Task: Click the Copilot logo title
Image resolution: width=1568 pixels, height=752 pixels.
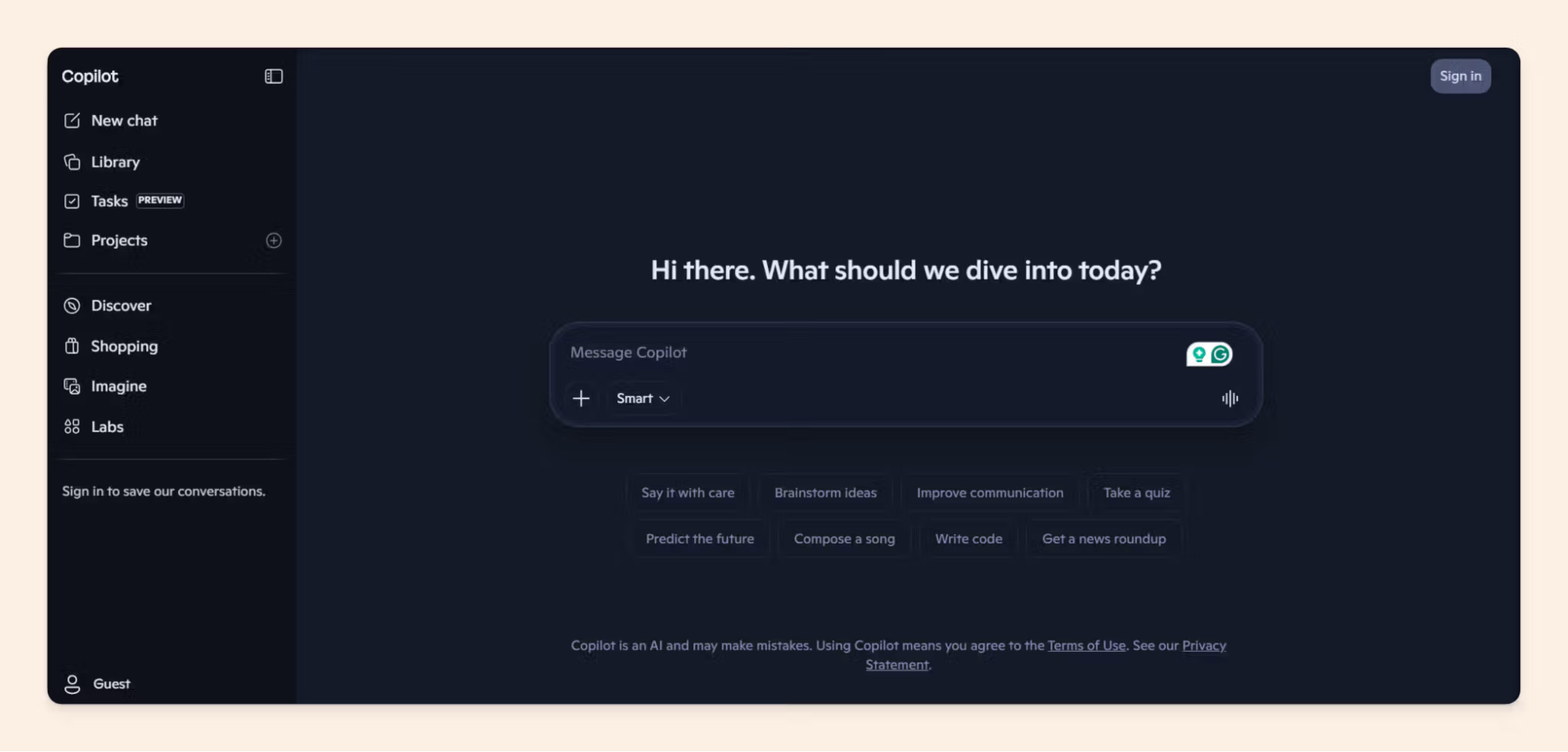Action: click(90, 76)
